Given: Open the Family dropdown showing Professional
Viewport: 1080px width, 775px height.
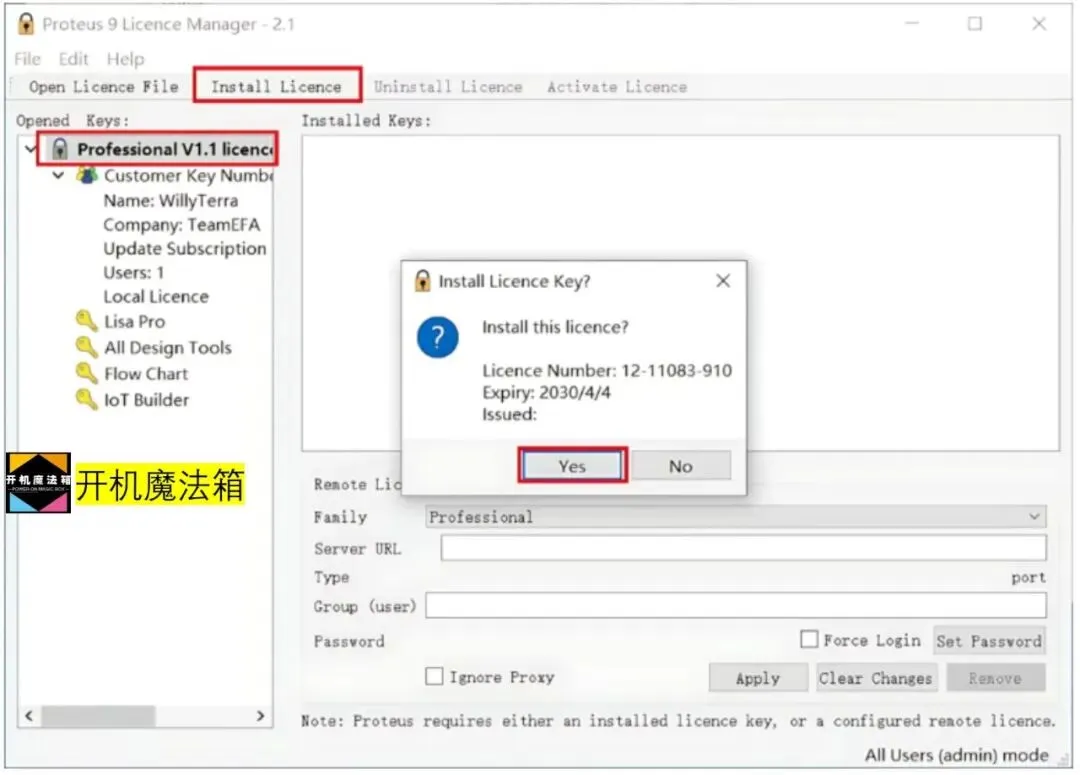Looking at the screenshot, I should click(736, 517).
